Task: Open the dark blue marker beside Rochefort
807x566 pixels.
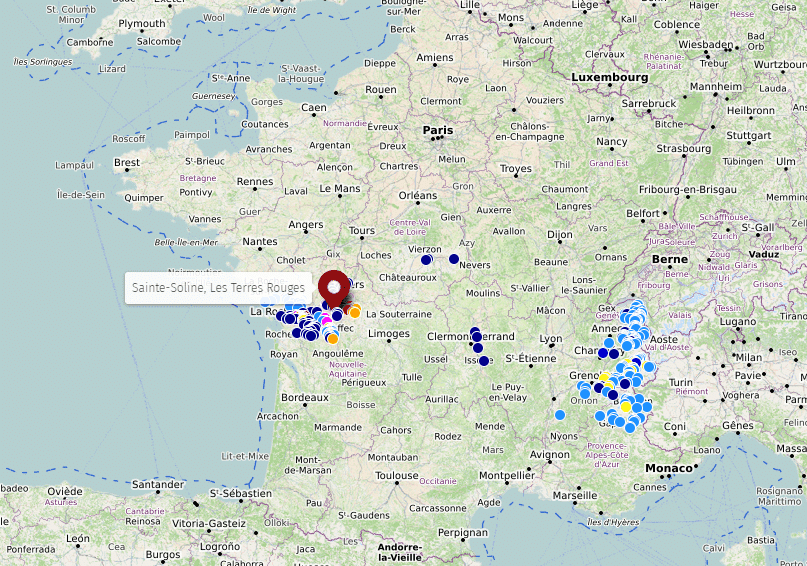Action: 297,333
